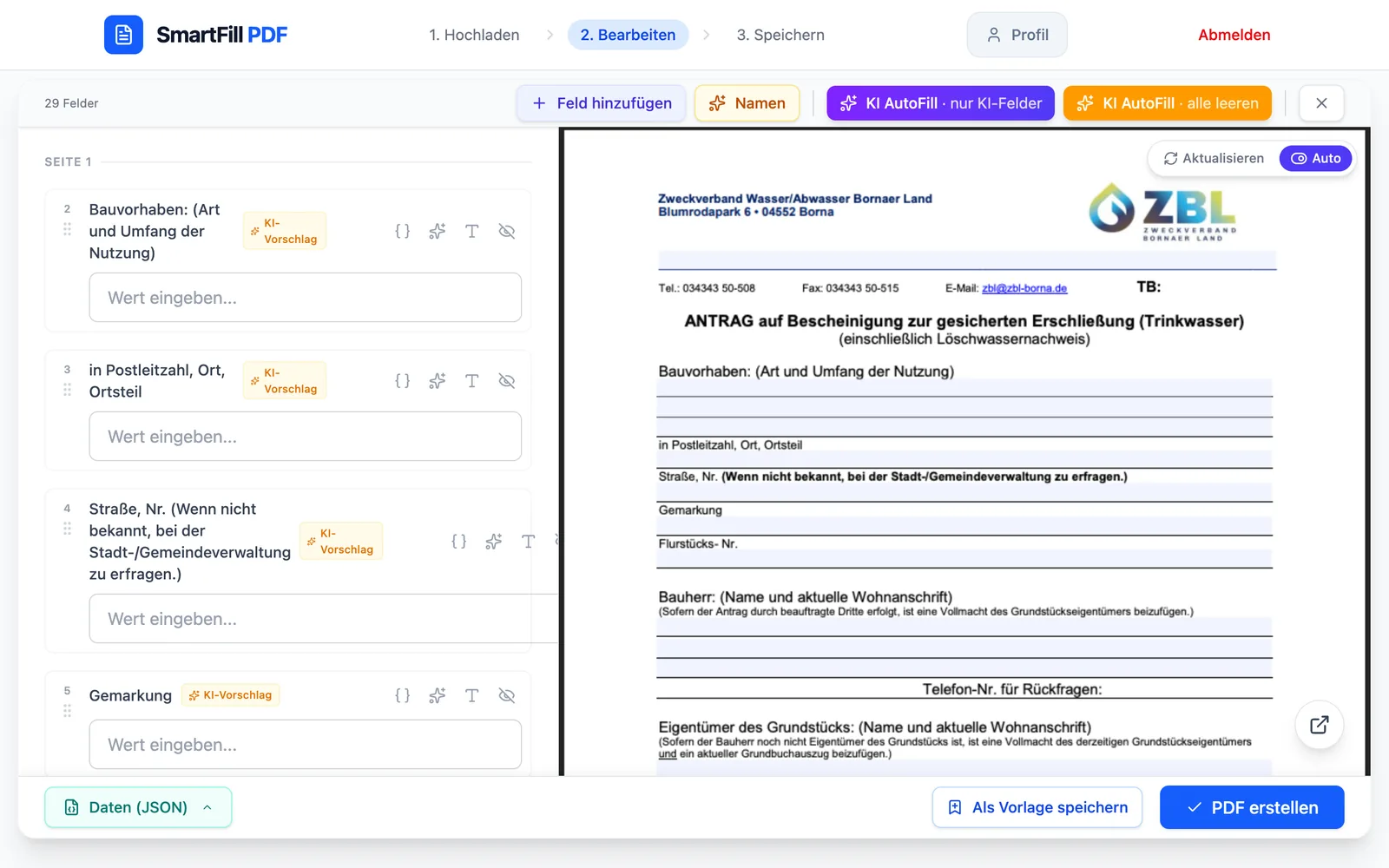Image resolution: width=1389 pixels, height=868 pixels.
Task: Toggle the Auto preview switch
Action: [x=1315, y=158]
